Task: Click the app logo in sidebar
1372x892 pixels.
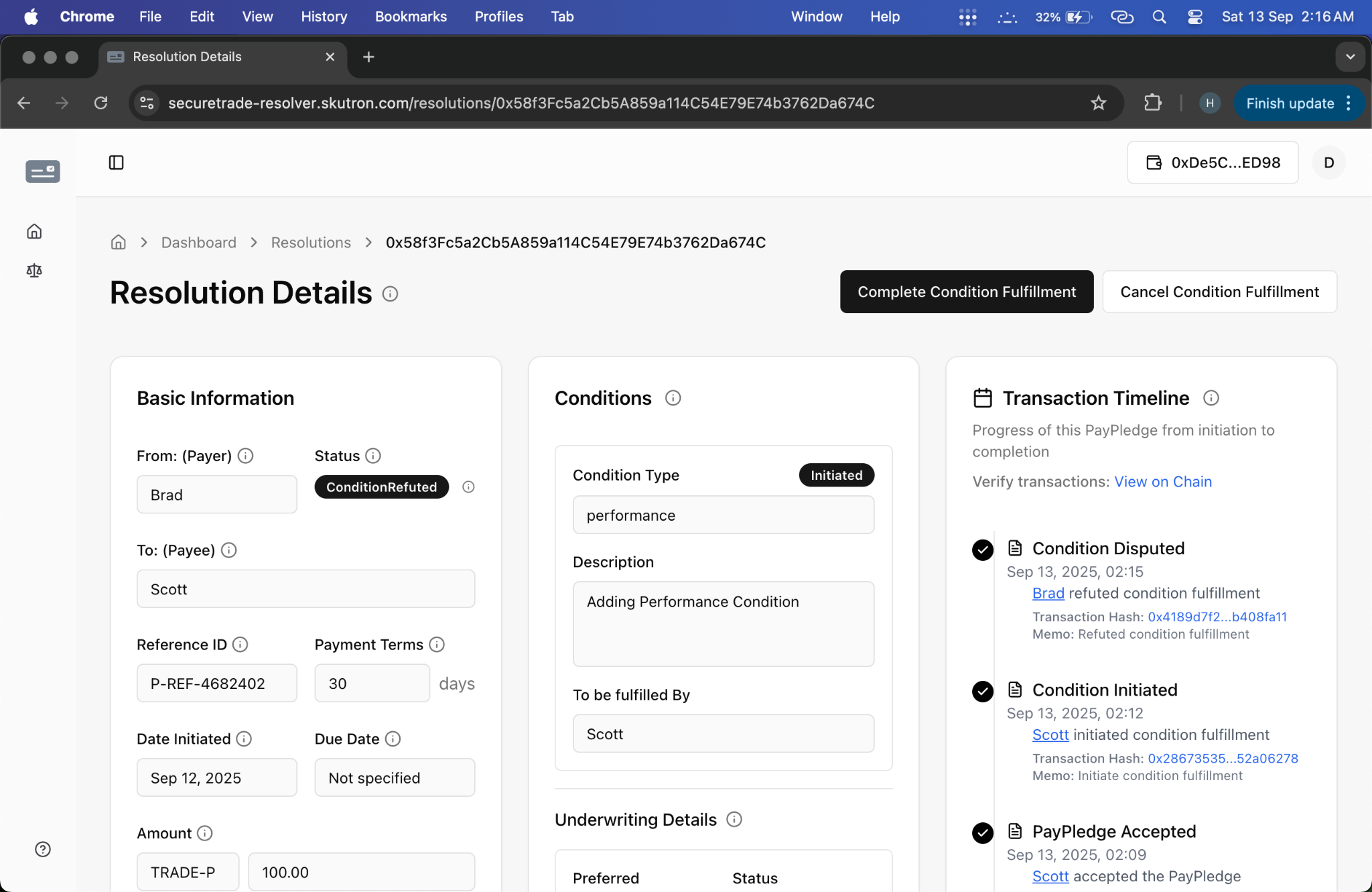Action: (43, 171)
